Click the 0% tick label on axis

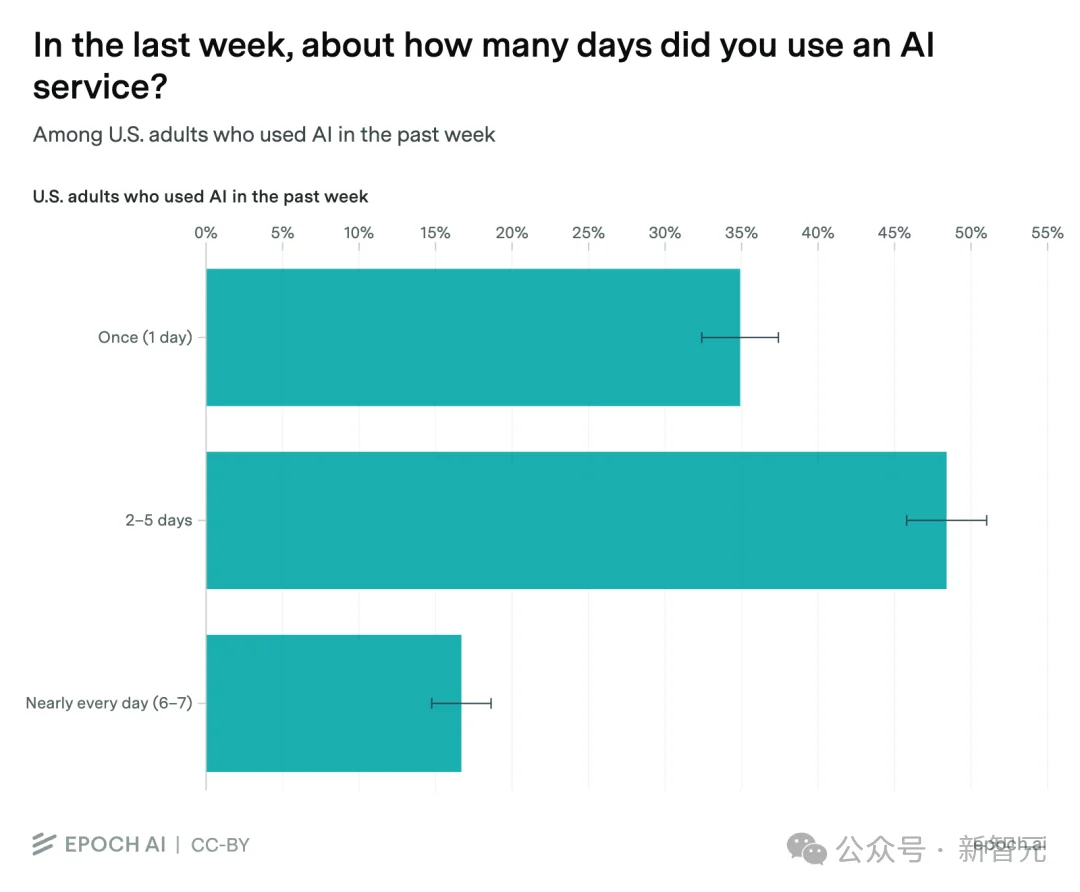[206, 233]
